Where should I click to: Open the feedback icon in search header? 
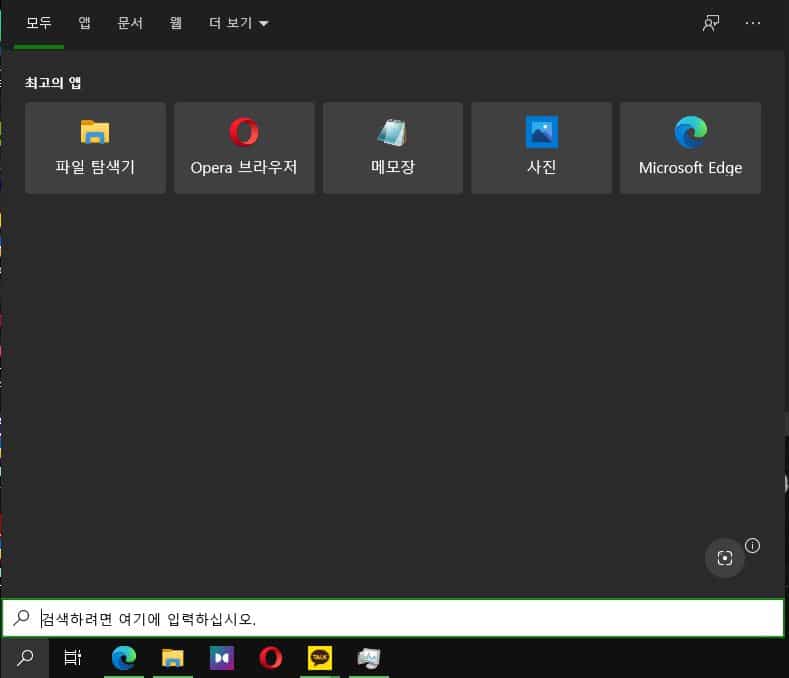pos(711,23)
